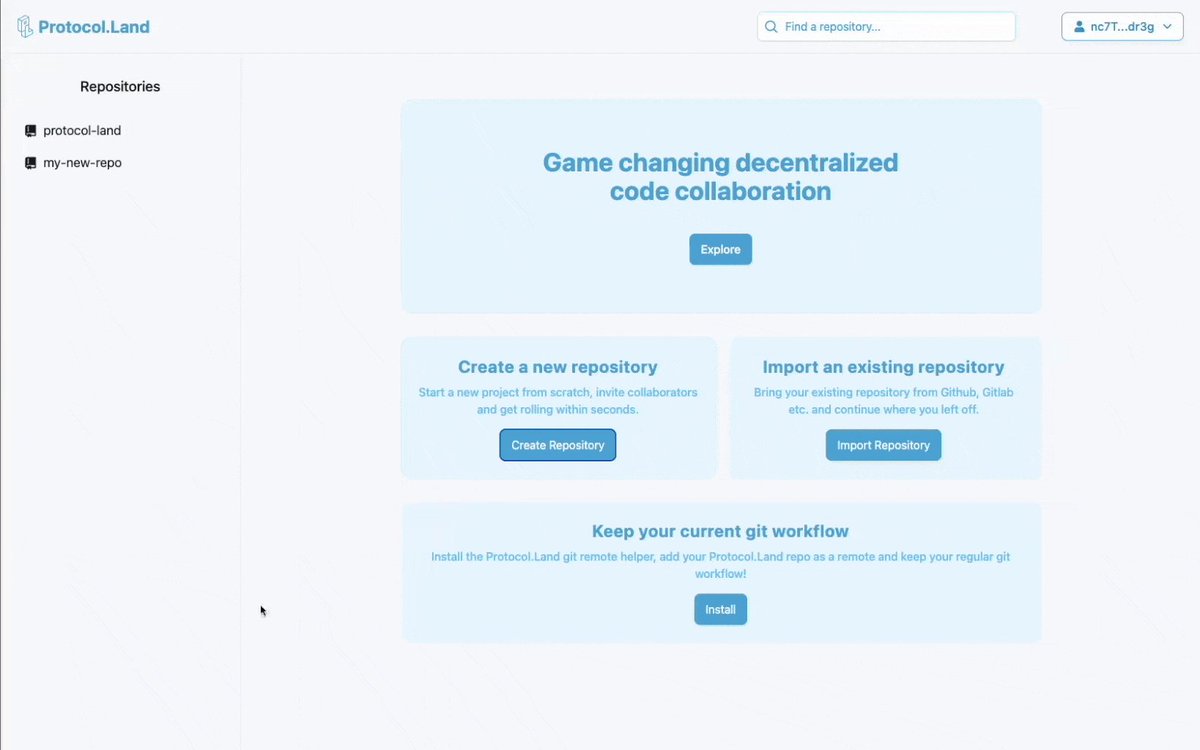The image size is (1200, 750).
Task: Focus the Find a repository search field
Action: (886, 27)
